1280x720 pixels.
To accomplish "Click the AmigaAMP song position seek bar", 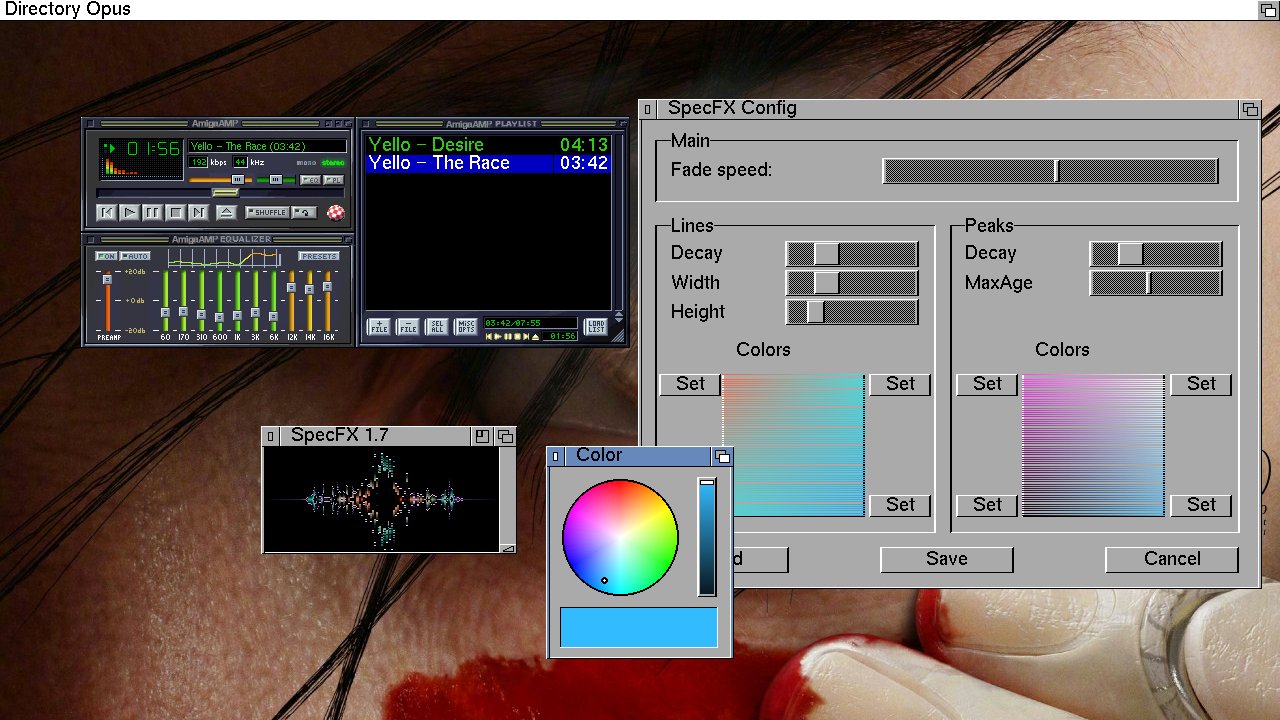I will (221, 192).
